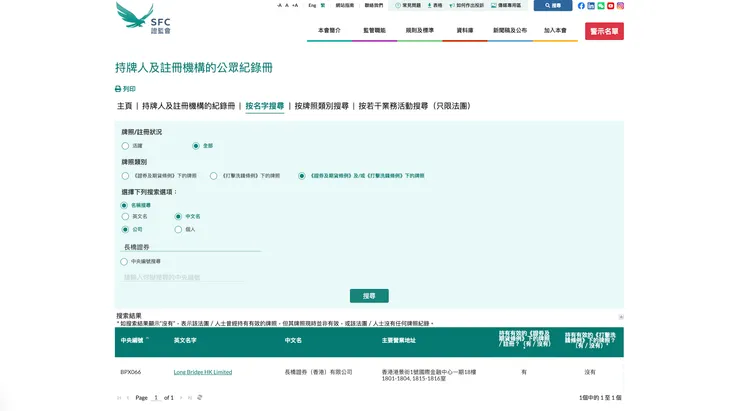Select the 活躍 status radio
The image size is (740, 411).
125,146
